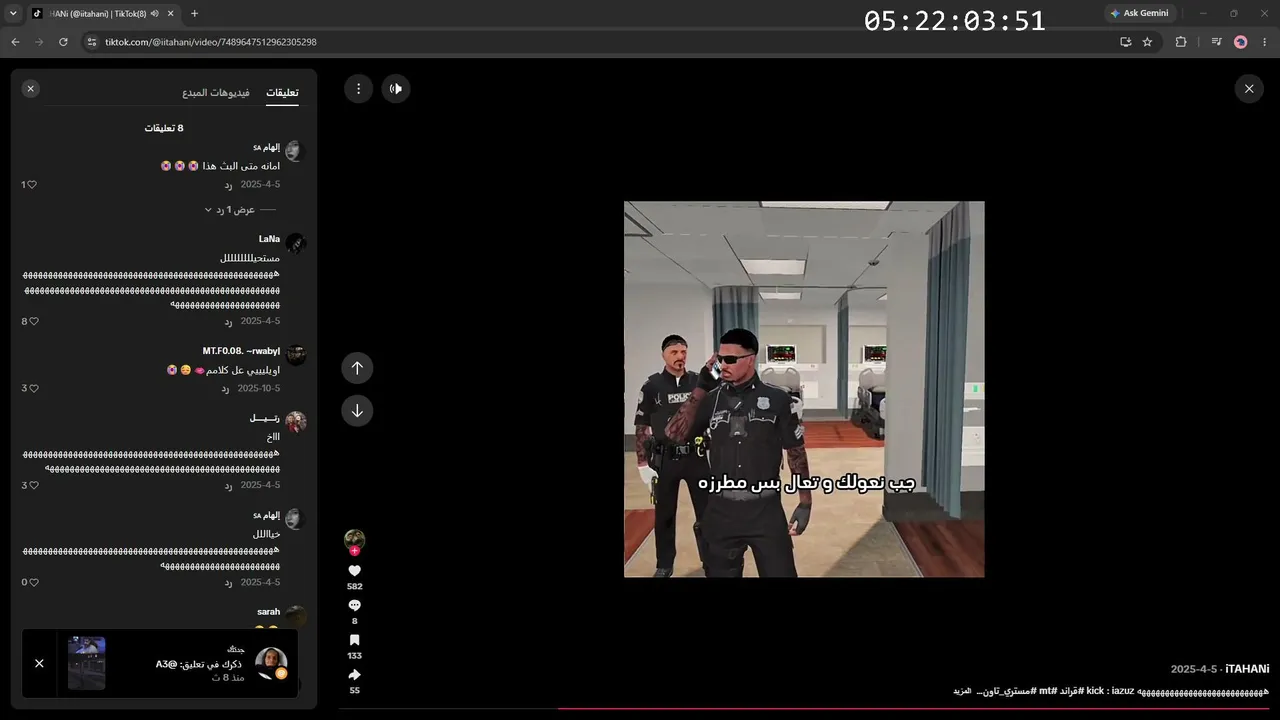Open profile avatar beside the 'خيااللل' comment
Screen dimensions: 1280x720
(294, 518)
